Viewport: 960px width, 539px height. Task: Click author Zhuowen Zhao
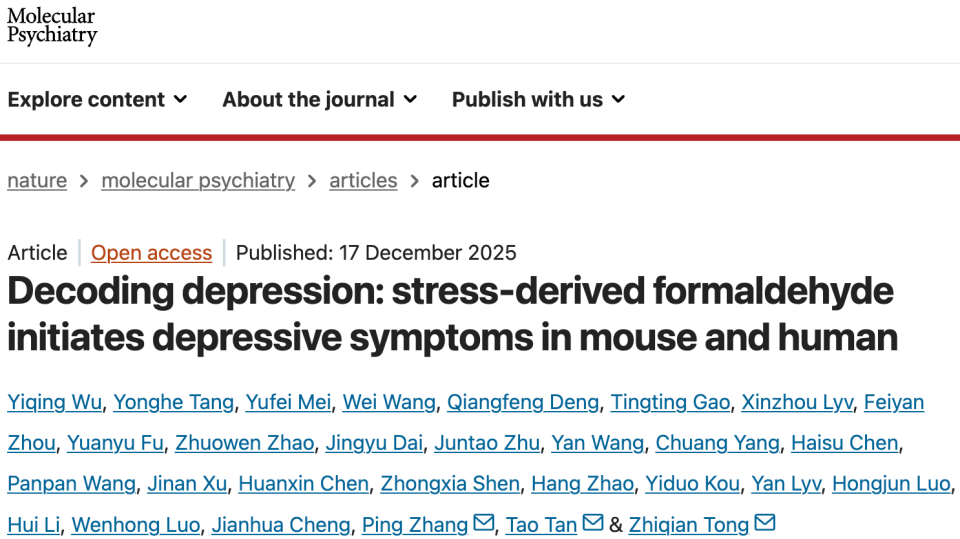[244, 443]
